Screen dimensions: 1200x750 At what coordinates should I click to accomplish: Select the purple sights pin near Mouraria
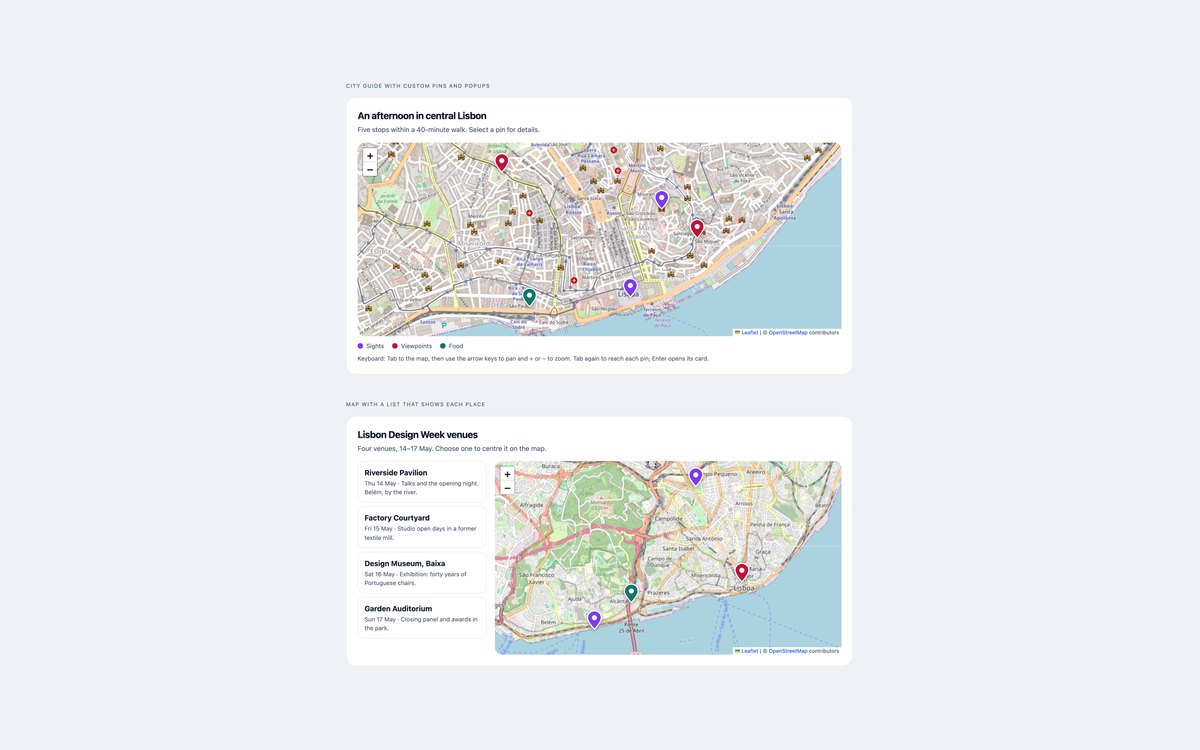click(x=661, y=200)
